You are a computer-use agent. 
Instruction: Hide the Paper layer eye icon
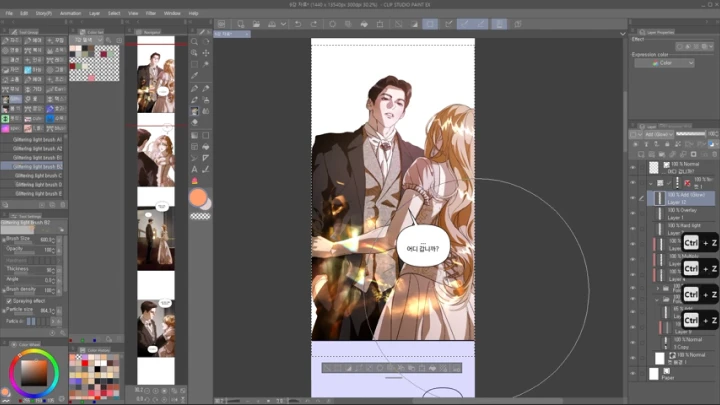[633, 374]
